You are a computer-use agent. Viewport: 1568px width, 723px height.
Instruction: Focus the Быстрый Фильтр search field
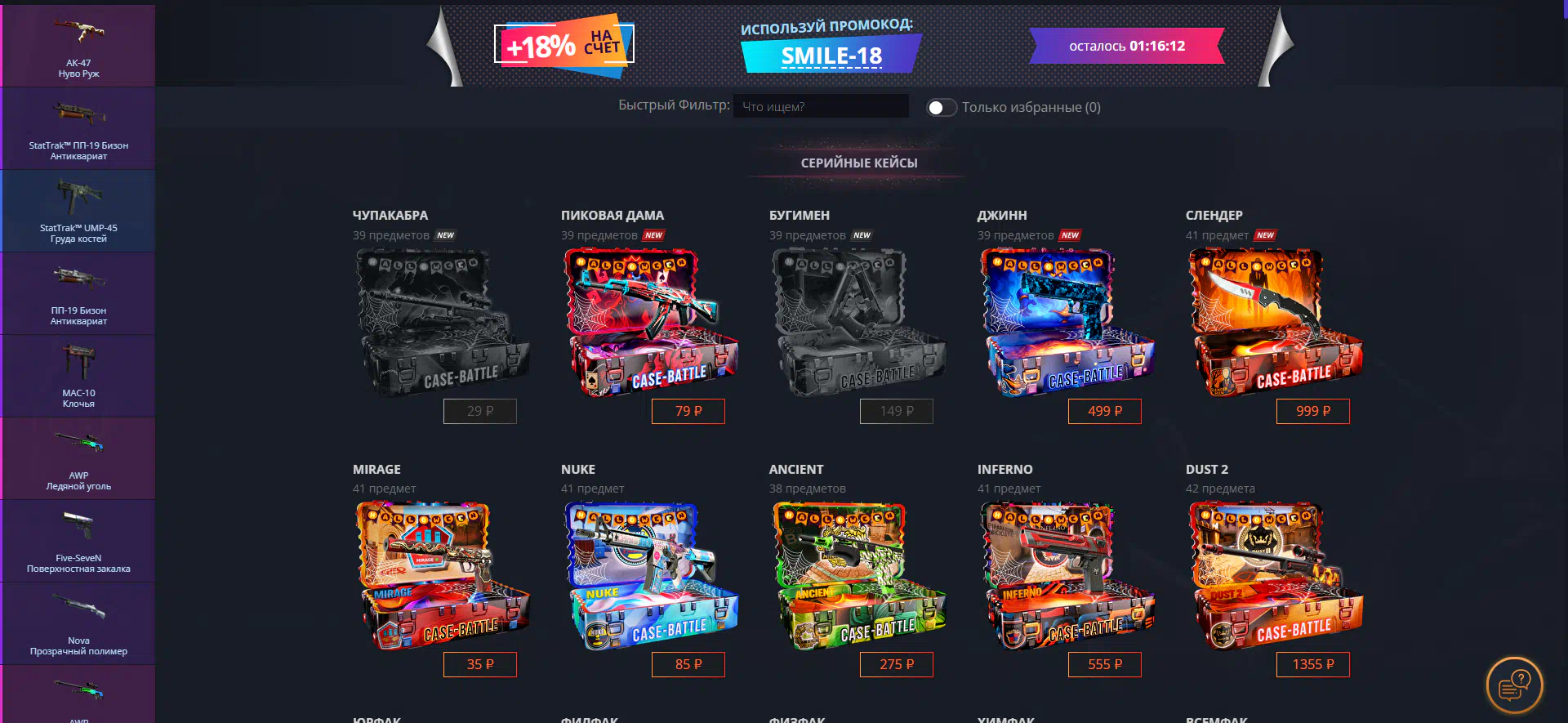tap(821, 106)
